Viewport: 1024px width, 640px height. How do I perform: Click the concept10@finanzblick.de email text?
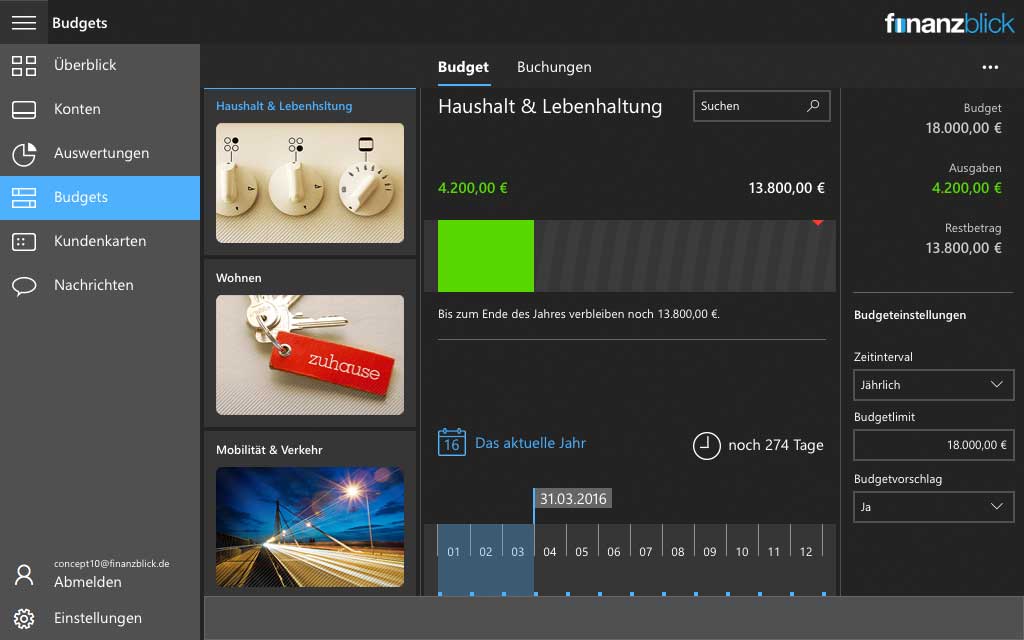pos(112,564)
